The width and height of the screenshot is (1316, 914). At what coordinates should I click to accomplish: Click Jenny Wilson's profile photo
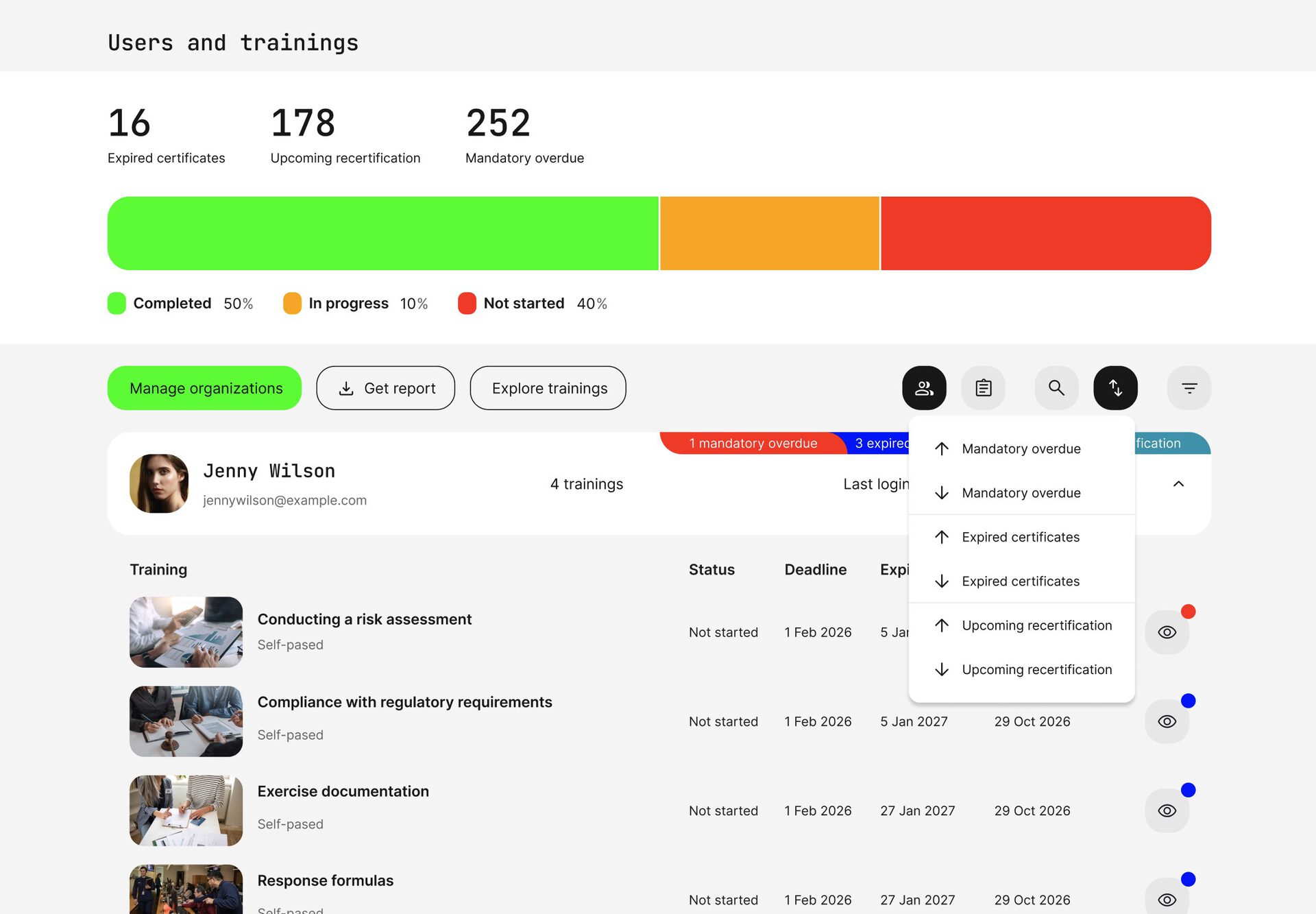tap(159, 483)
